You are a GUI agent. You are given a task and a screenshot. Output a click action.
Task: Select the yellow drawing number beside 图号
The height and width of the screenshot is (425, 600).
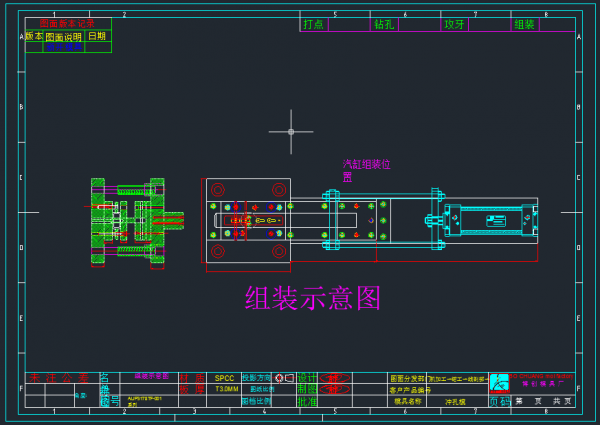click(145, 401)
